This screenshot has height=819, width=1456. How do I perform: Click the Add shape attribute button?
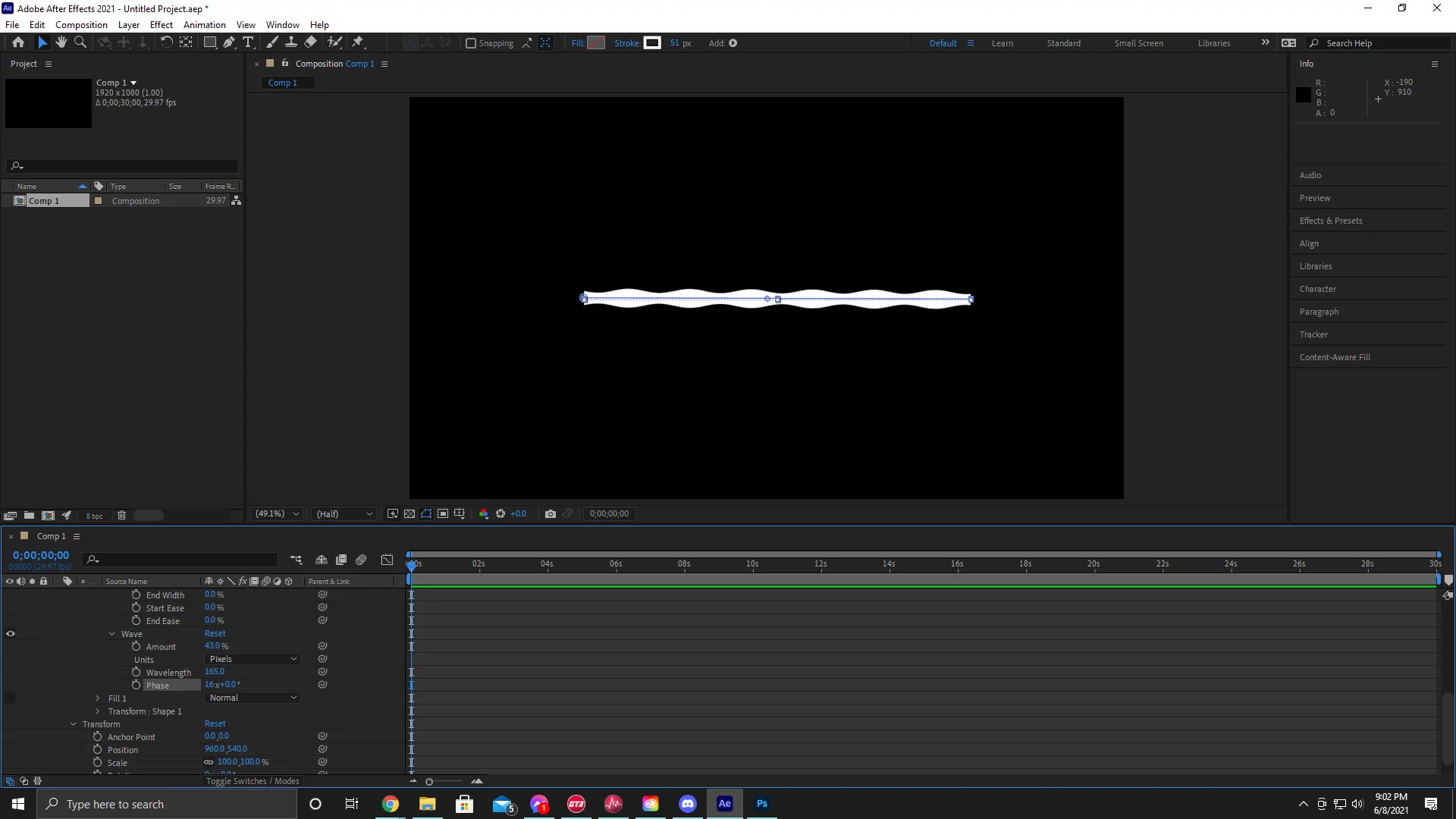(x=733, y=43)
